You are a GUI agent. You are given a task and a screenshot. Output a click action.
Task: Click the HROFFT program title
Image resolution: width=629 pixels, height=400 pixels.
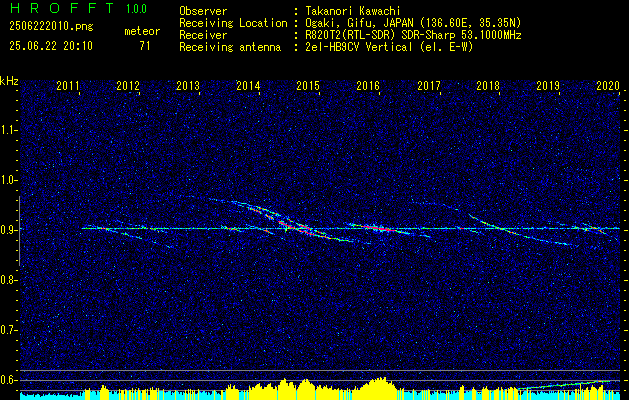62,8
